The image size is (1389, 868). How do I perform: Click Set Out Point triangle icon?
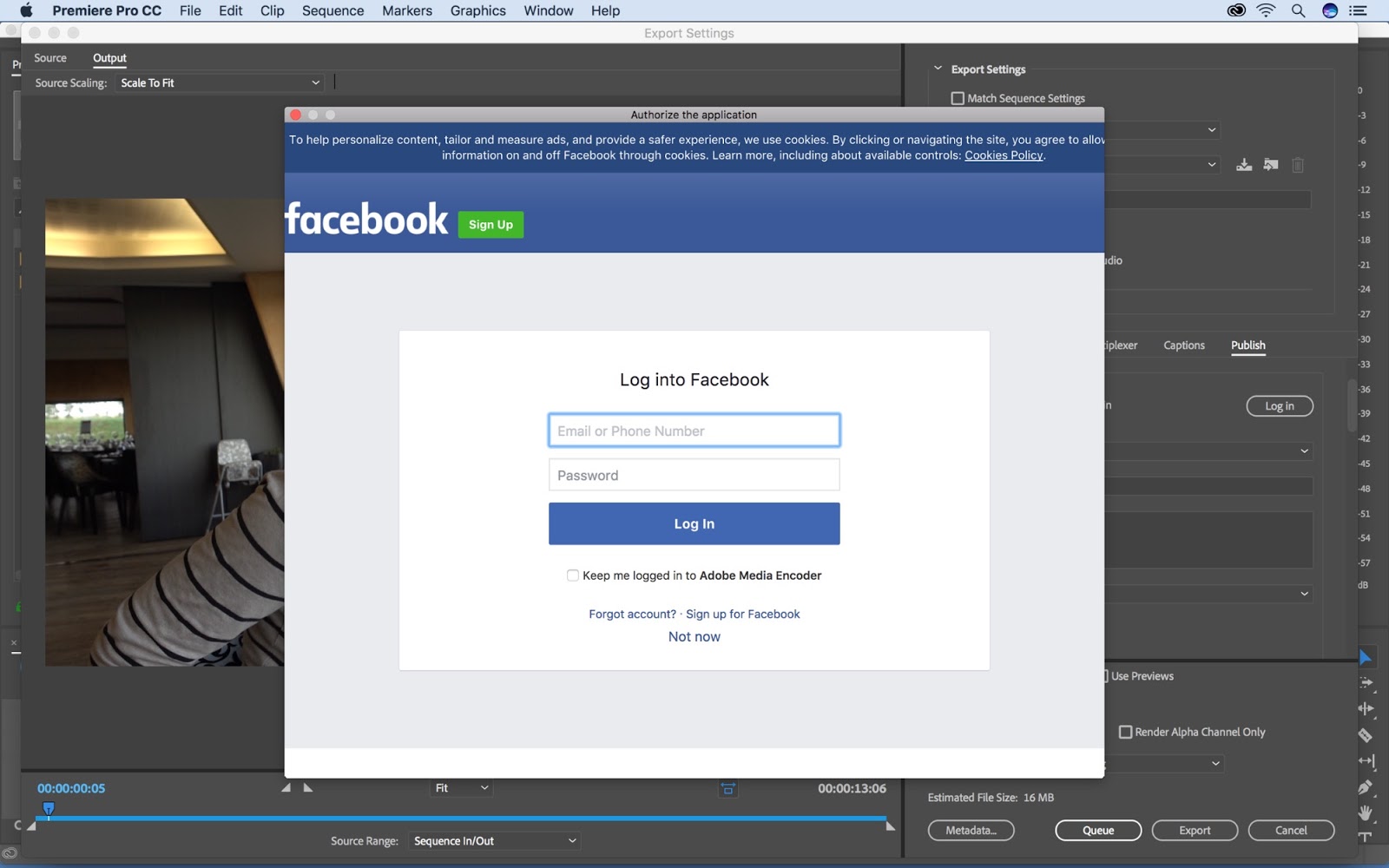click(308, 787)
